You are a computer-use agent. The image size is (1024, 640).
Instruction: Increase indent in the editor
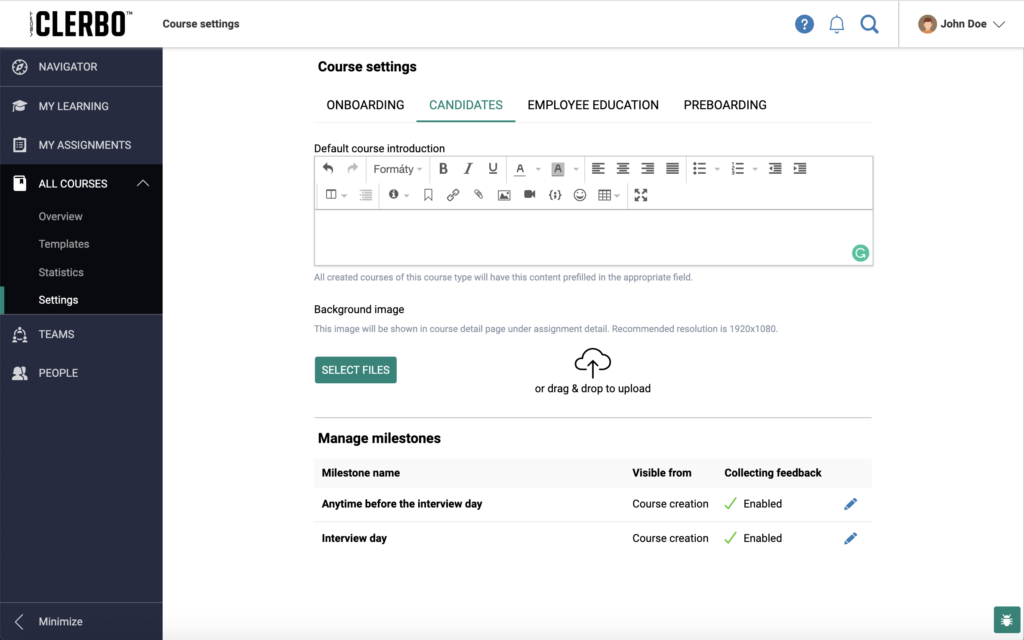point(800,168)
